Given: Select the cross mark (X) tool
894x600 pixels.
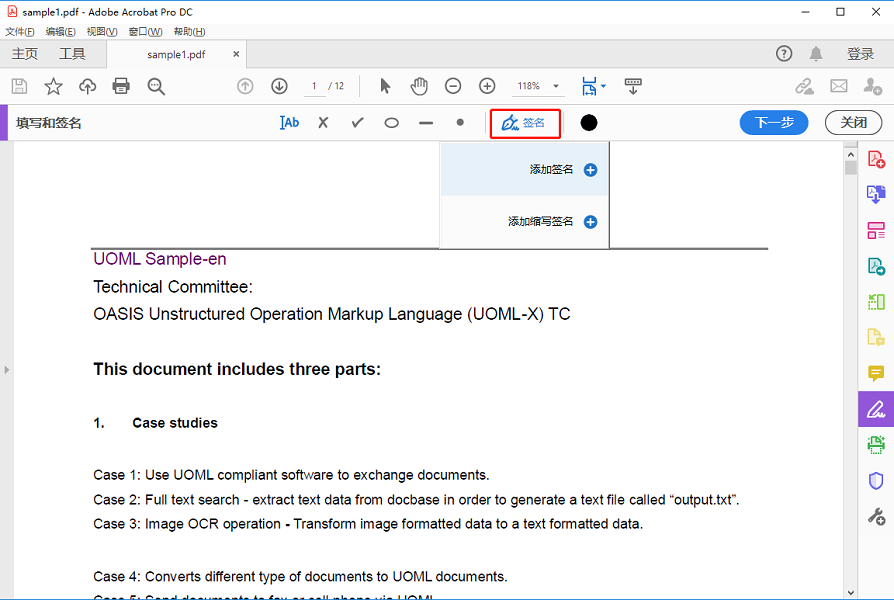Looking at the screenshot, I should (323, 123).
